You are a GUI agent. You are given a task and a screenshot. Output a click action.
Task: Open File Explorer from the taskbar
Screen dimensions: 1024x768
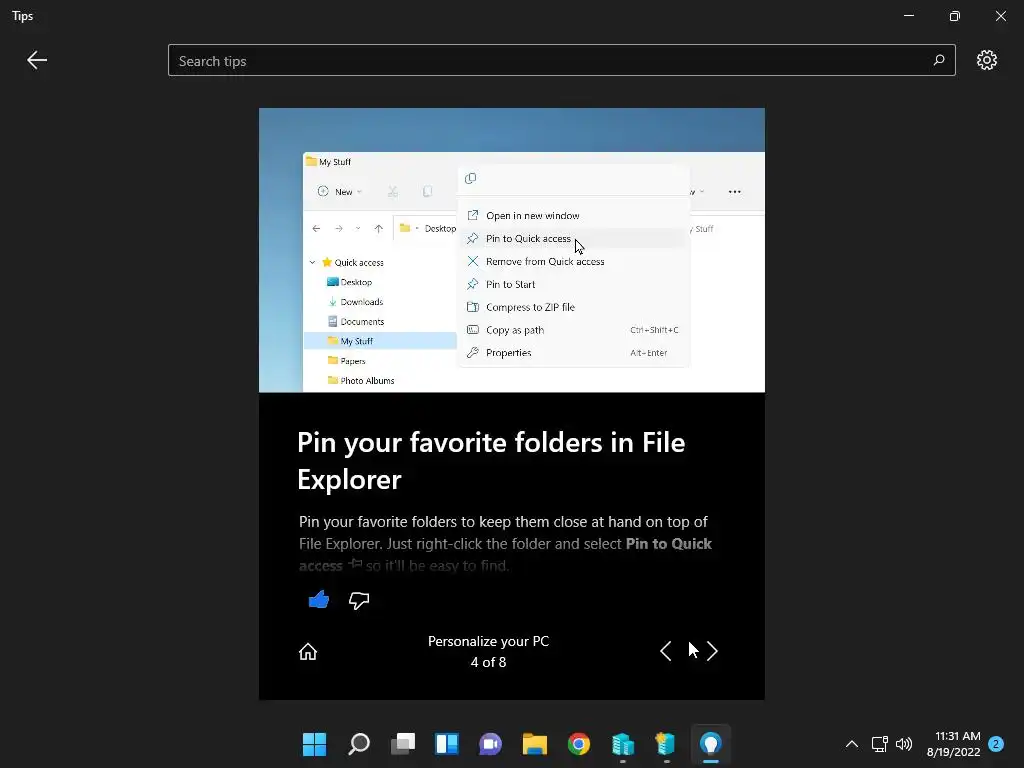pos(534,744)
